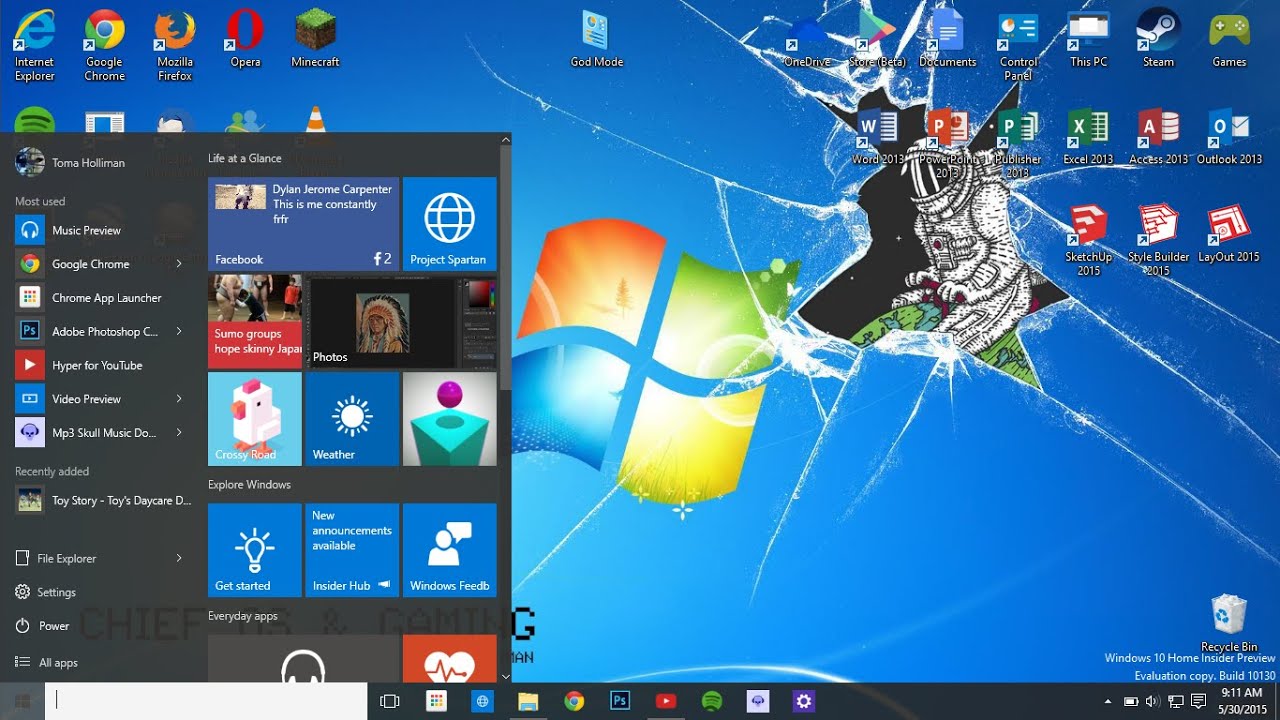
Task: Open Spotify from the taskbar
Action: (x=712, y=702)
